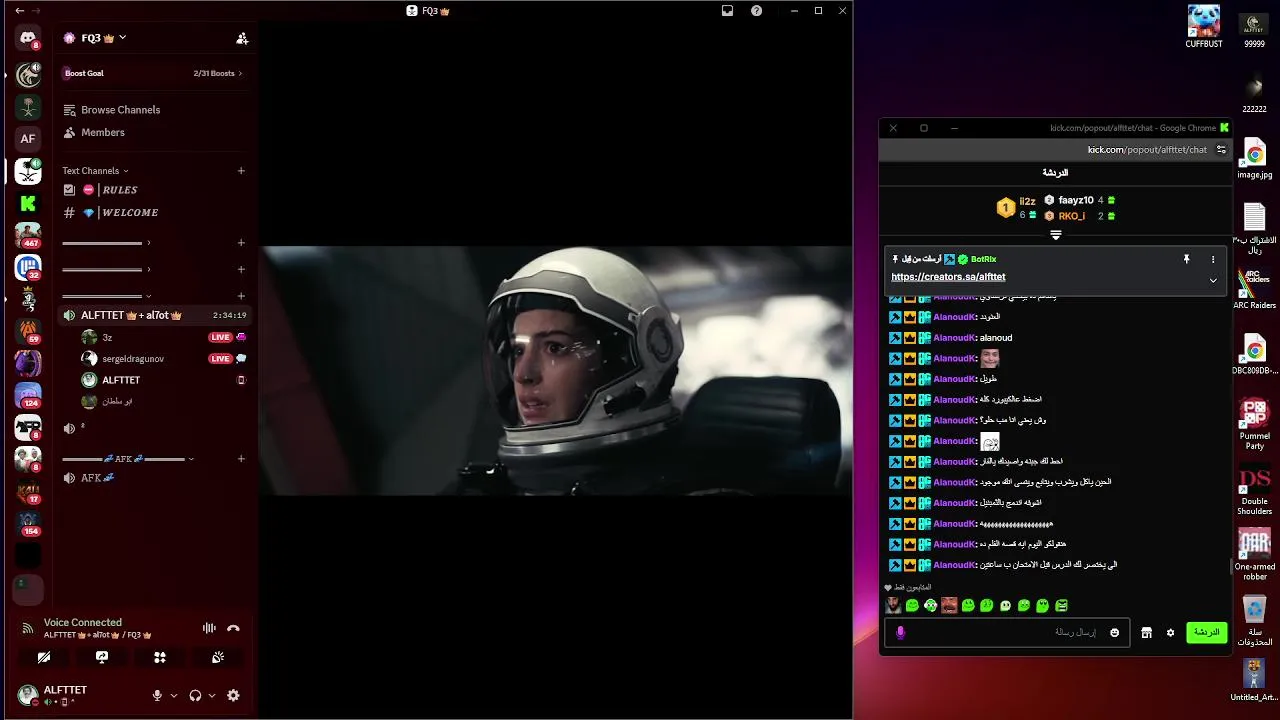1280x720 pixels.
Task: Open Discord help question mark icon
Action: tap(757, 11)
